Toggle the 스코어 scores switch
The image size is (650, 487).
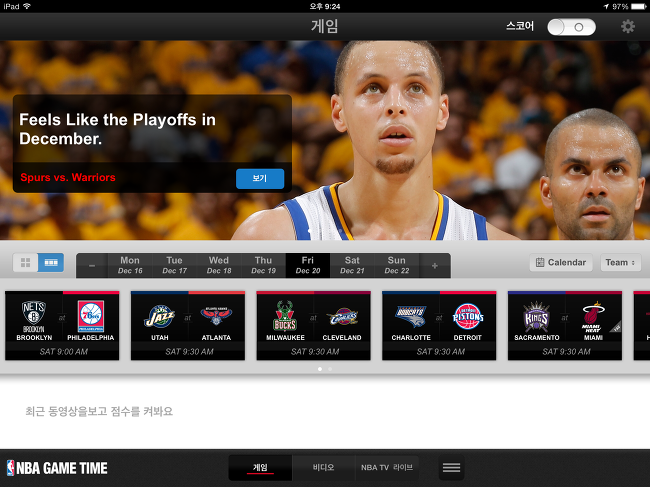click(571, 27)
